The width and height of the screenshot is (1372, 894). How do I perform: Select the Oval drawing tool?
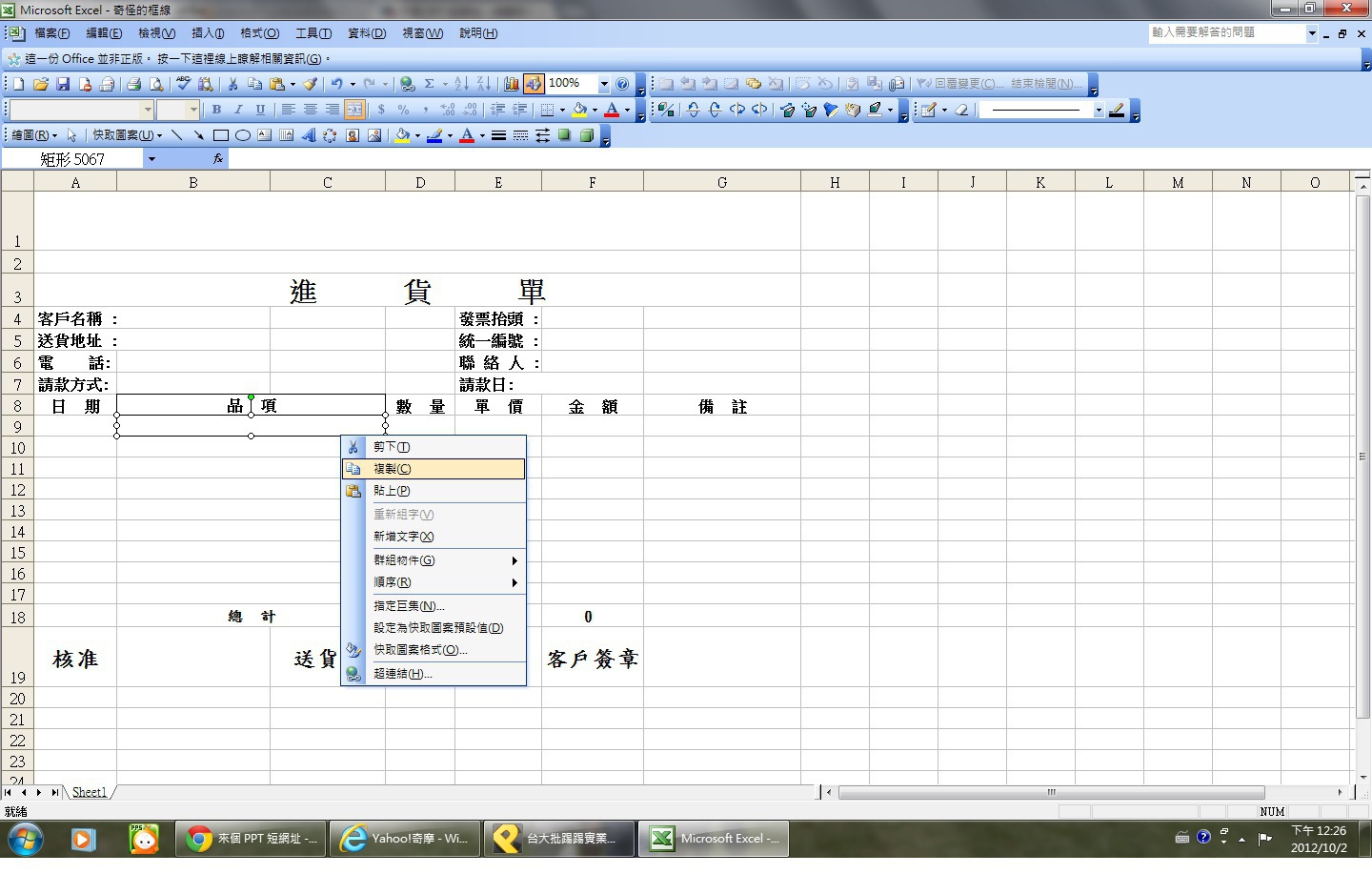pyautogui.click(x=243, y=135)
